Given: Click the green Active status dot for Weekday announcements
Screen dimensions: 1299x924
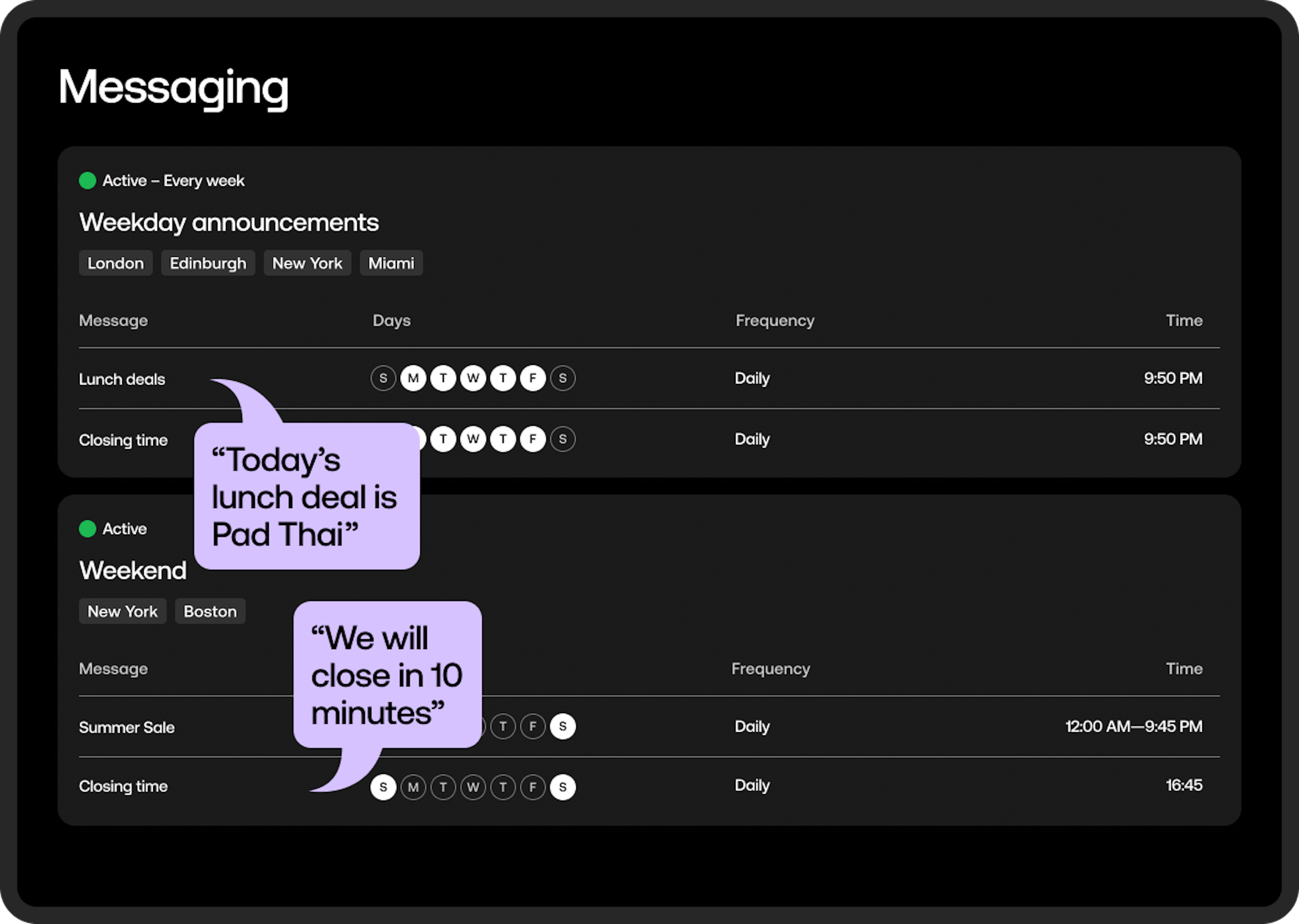Looking at the screenshot, I should (88, 181).
